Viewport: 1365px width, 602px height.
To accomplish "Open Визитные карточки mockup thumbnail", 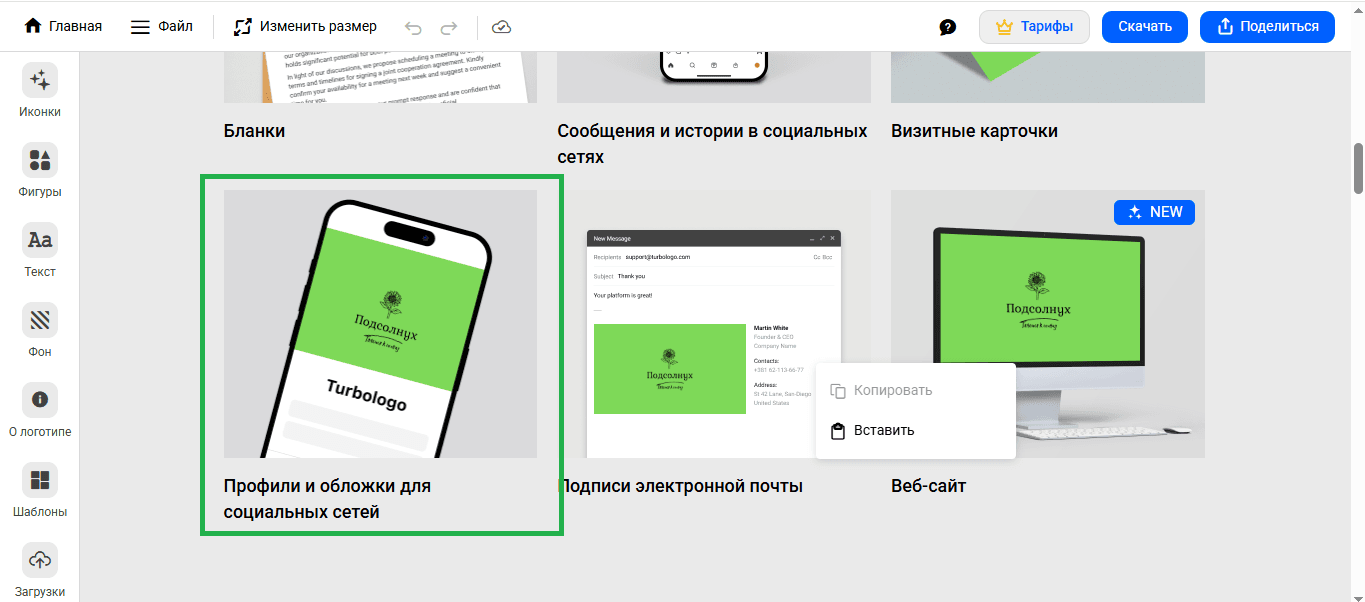I will point(1048,77).
